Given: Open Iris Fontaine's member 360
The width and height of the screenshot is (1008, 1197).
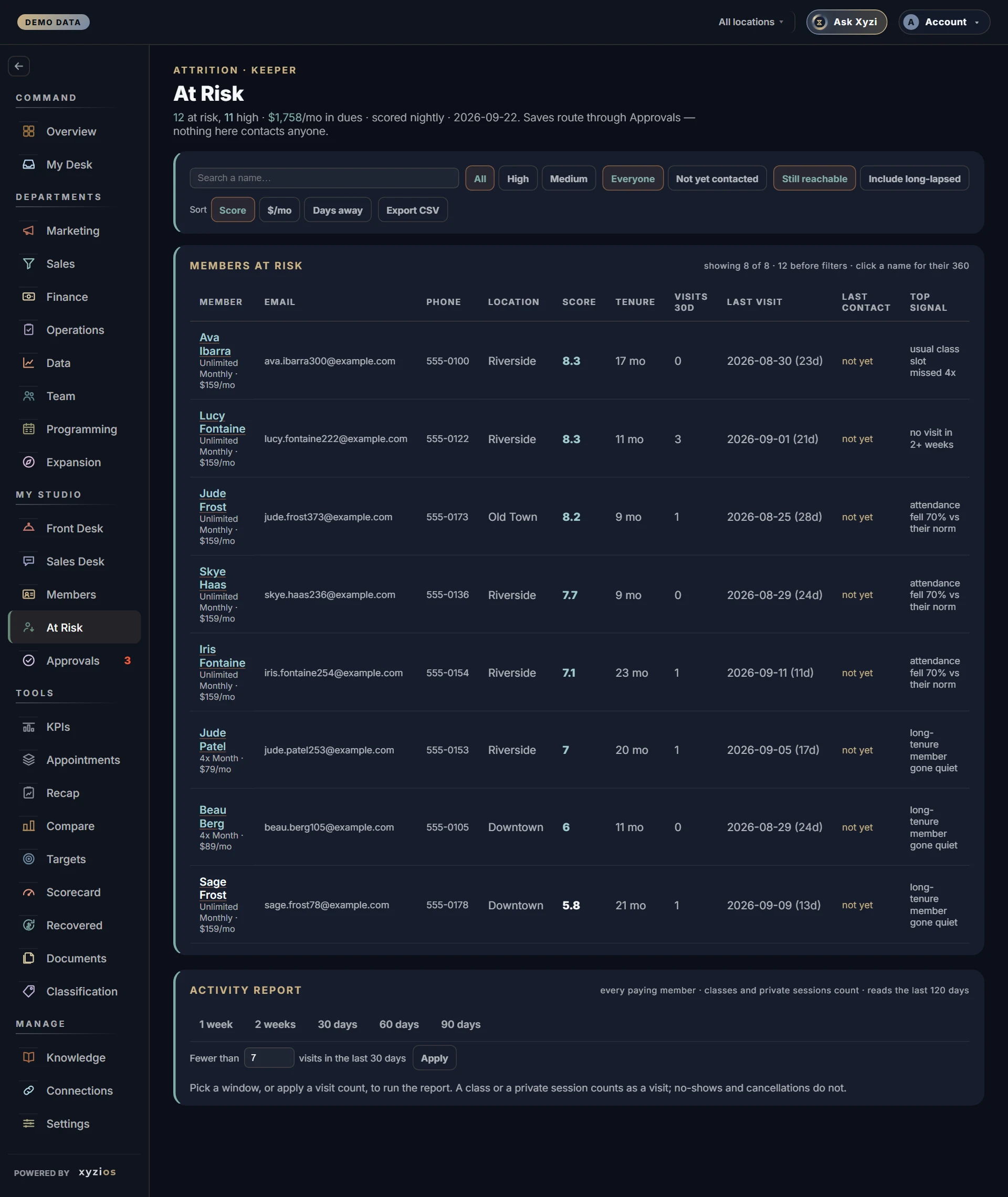Looking at the screenshot, I should [222, 656].
